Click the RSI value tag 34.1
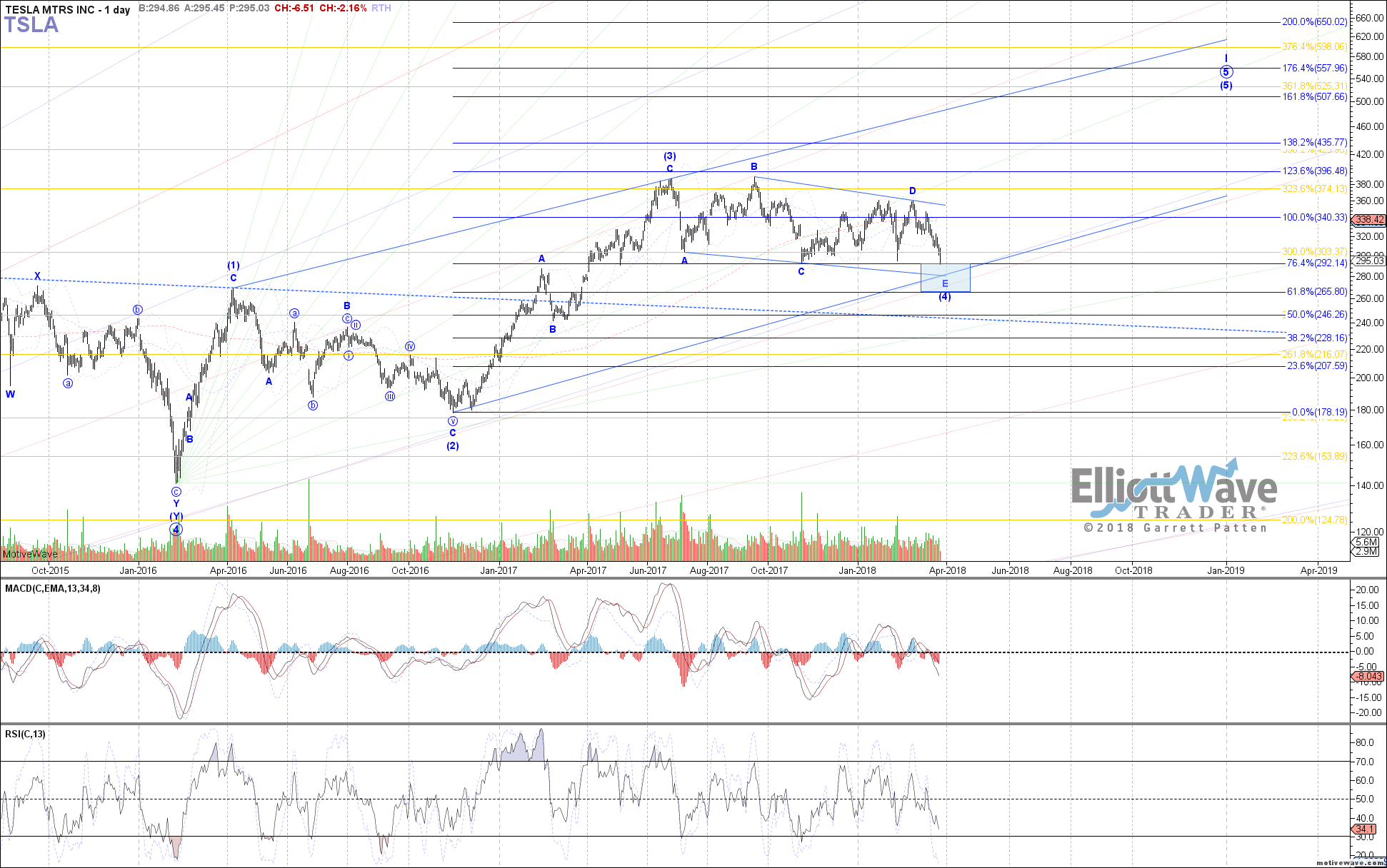 pos(1364,829)
